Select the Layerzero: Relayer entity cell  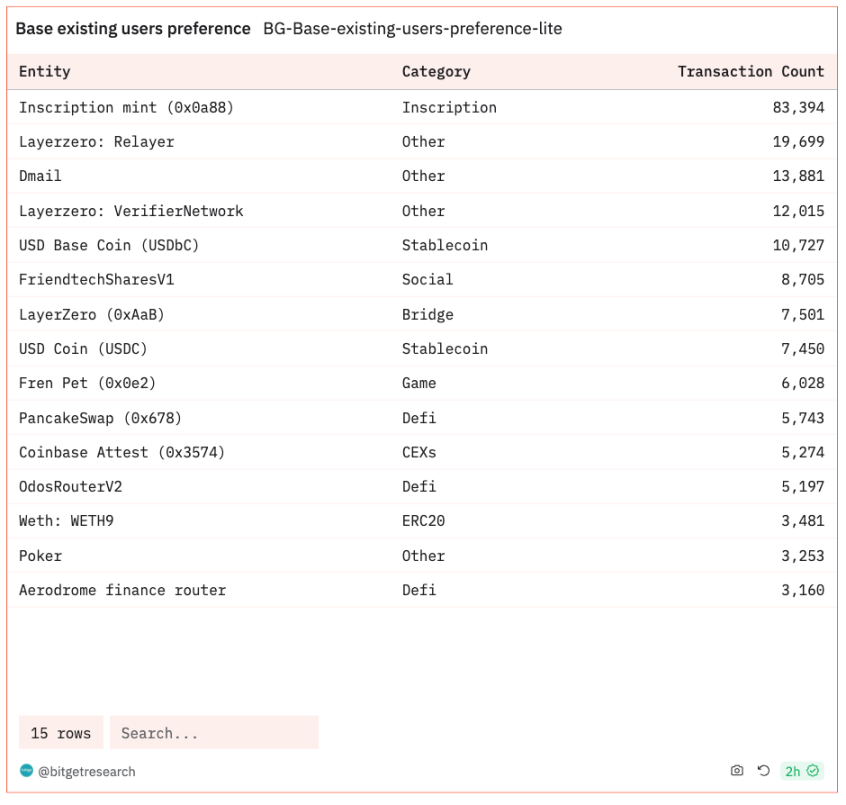point(96,142)
